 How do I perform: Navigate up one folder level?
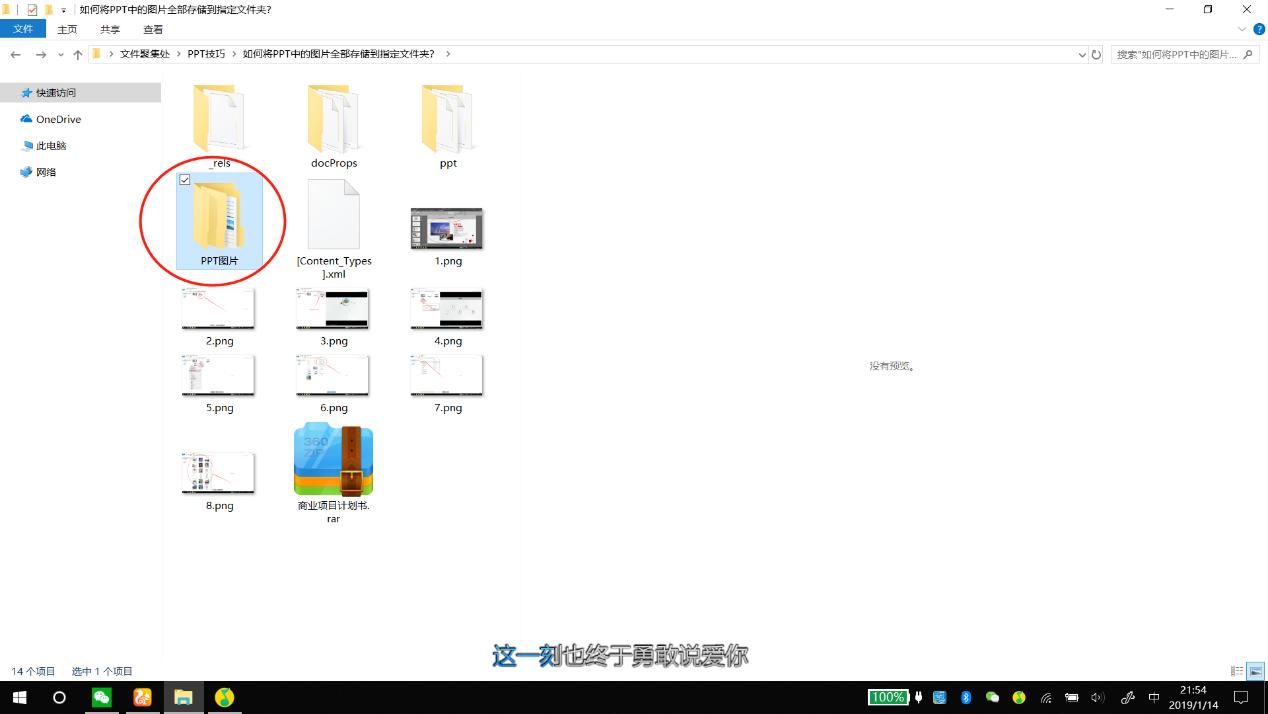pyautogui.click(x=78, y=55)
